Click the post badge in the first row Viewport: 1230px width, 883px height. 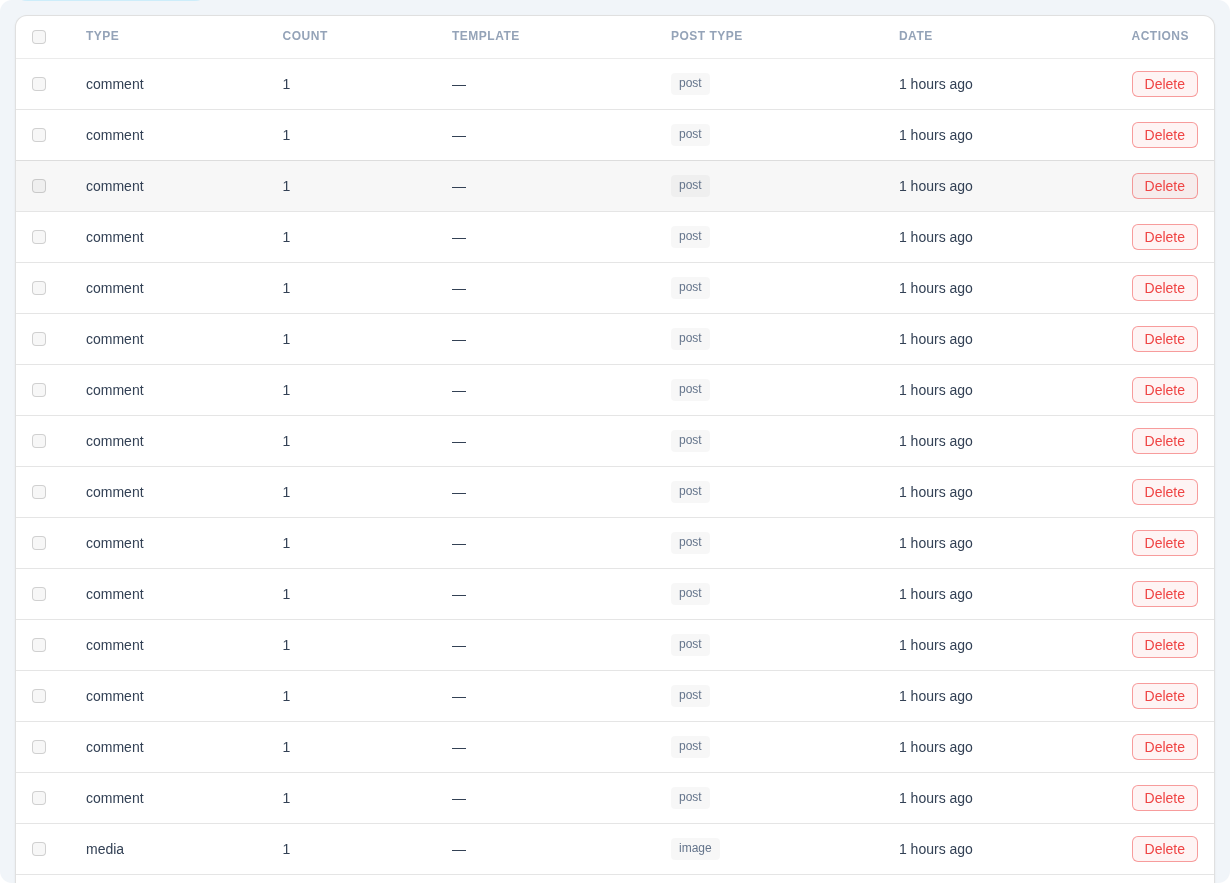point(690,84)
